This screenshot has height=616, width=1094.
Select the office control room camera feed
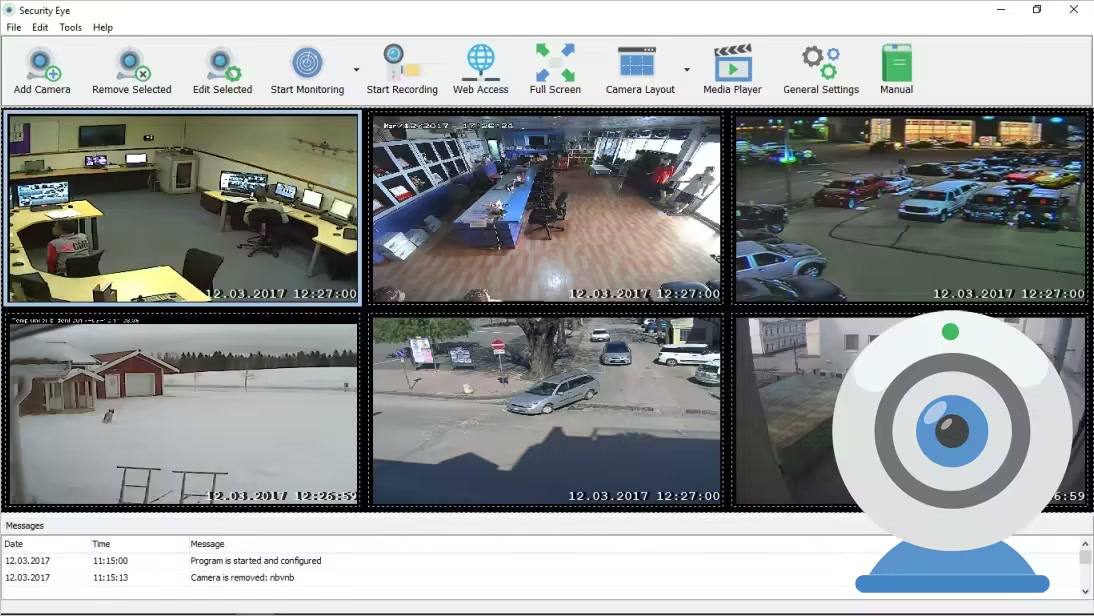[x=183, y=208]
